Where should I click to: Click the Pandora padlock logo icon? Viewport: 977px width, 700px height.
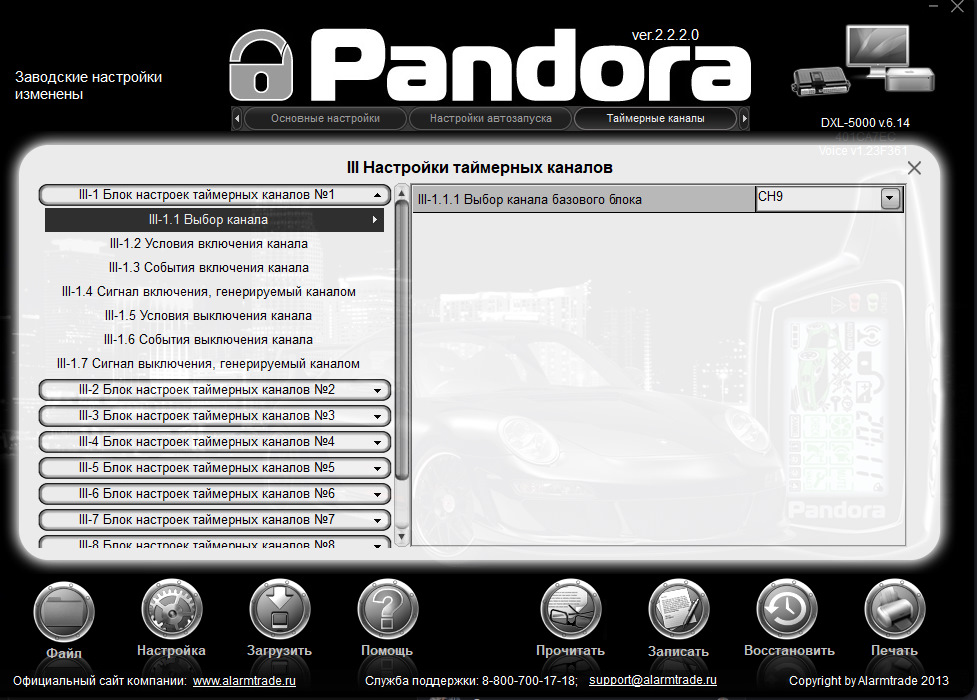(260, 65)
